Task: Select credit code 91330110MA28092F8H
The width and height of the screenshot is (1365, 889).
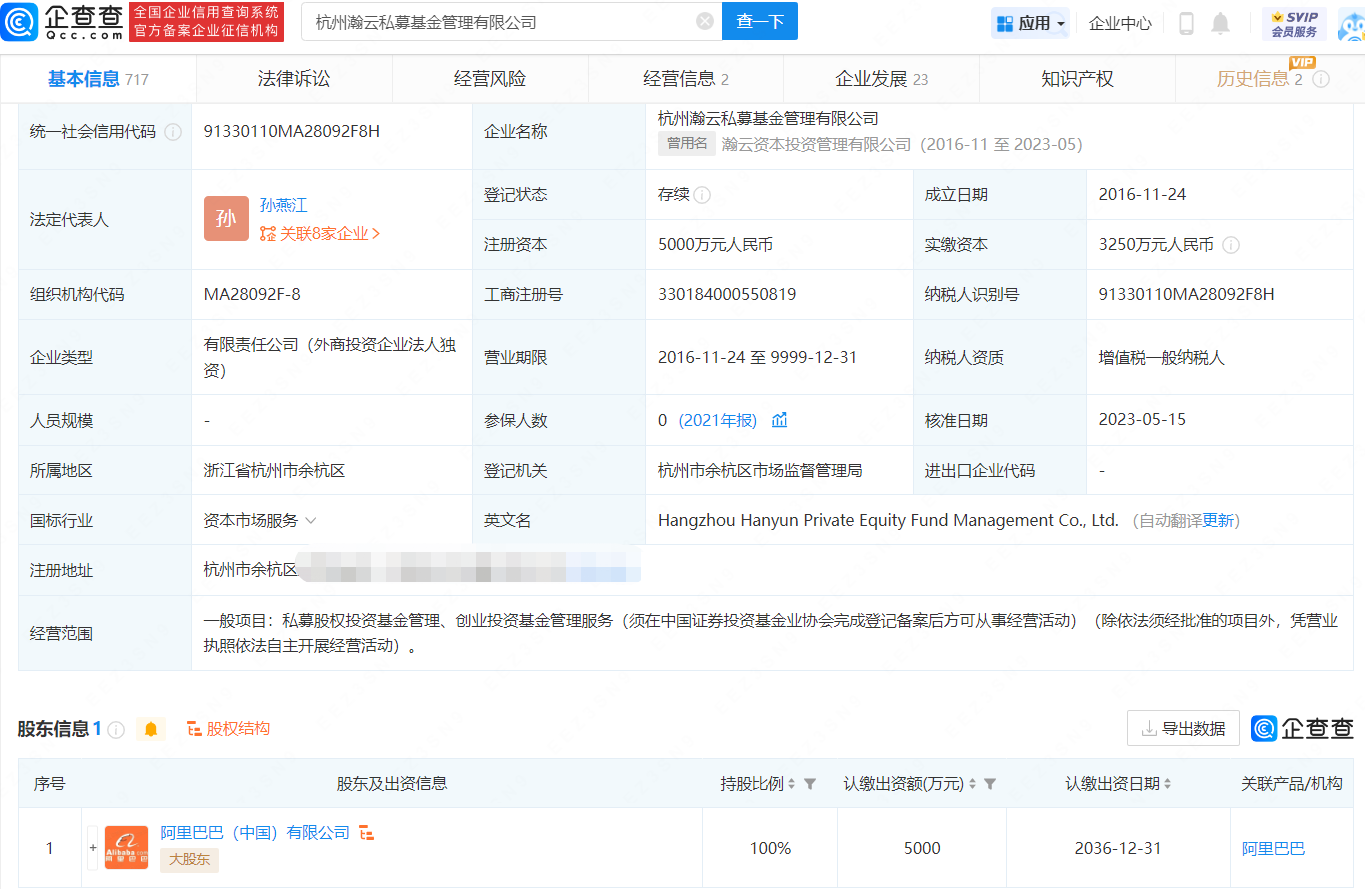Action: 292,132
